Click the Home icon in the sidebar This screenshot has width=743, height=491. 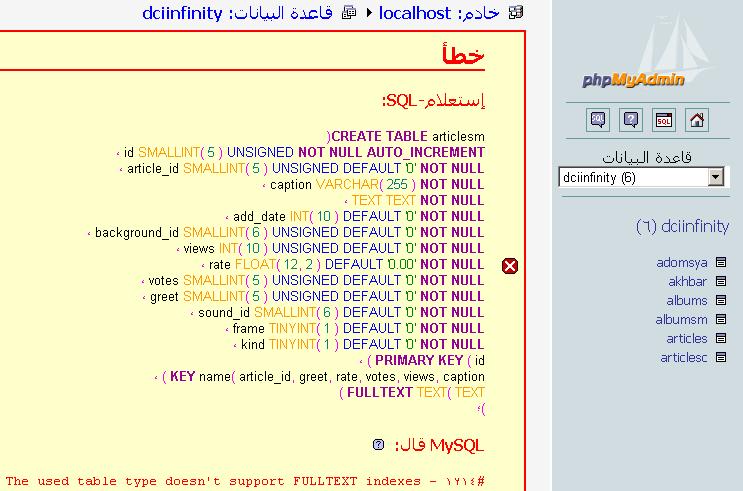[x=697, y=120]
